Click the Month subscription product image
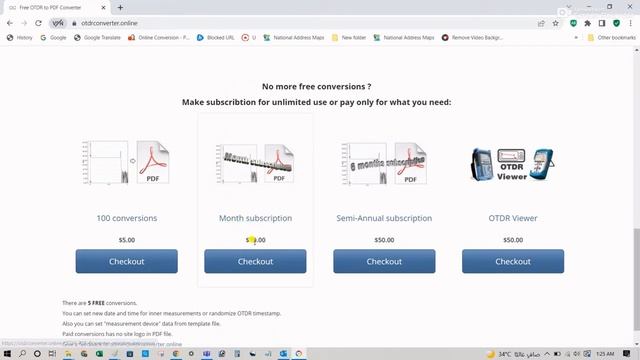Viewport: 640px width, 360px height. click(255, 163)
